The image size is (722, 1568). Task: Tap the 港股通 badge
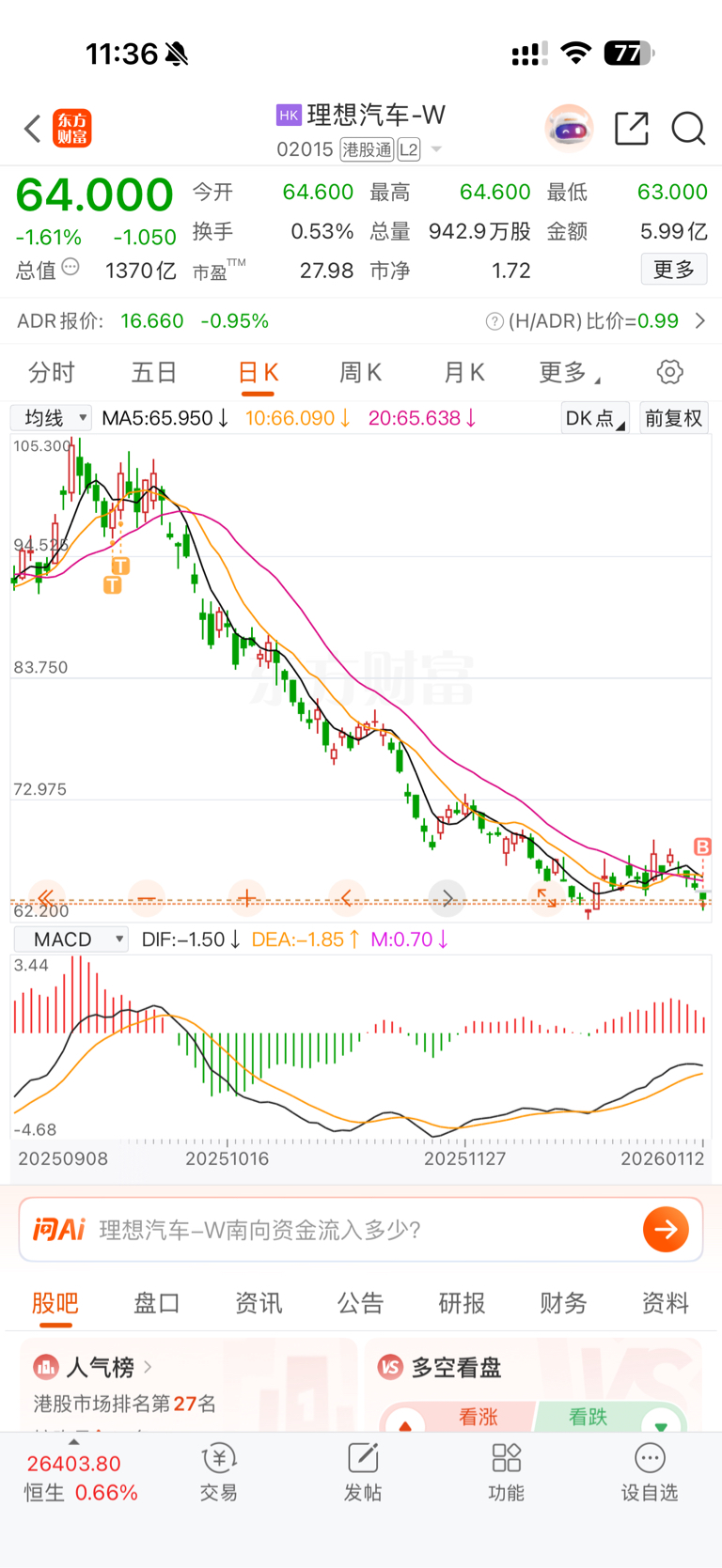(367, 149)
